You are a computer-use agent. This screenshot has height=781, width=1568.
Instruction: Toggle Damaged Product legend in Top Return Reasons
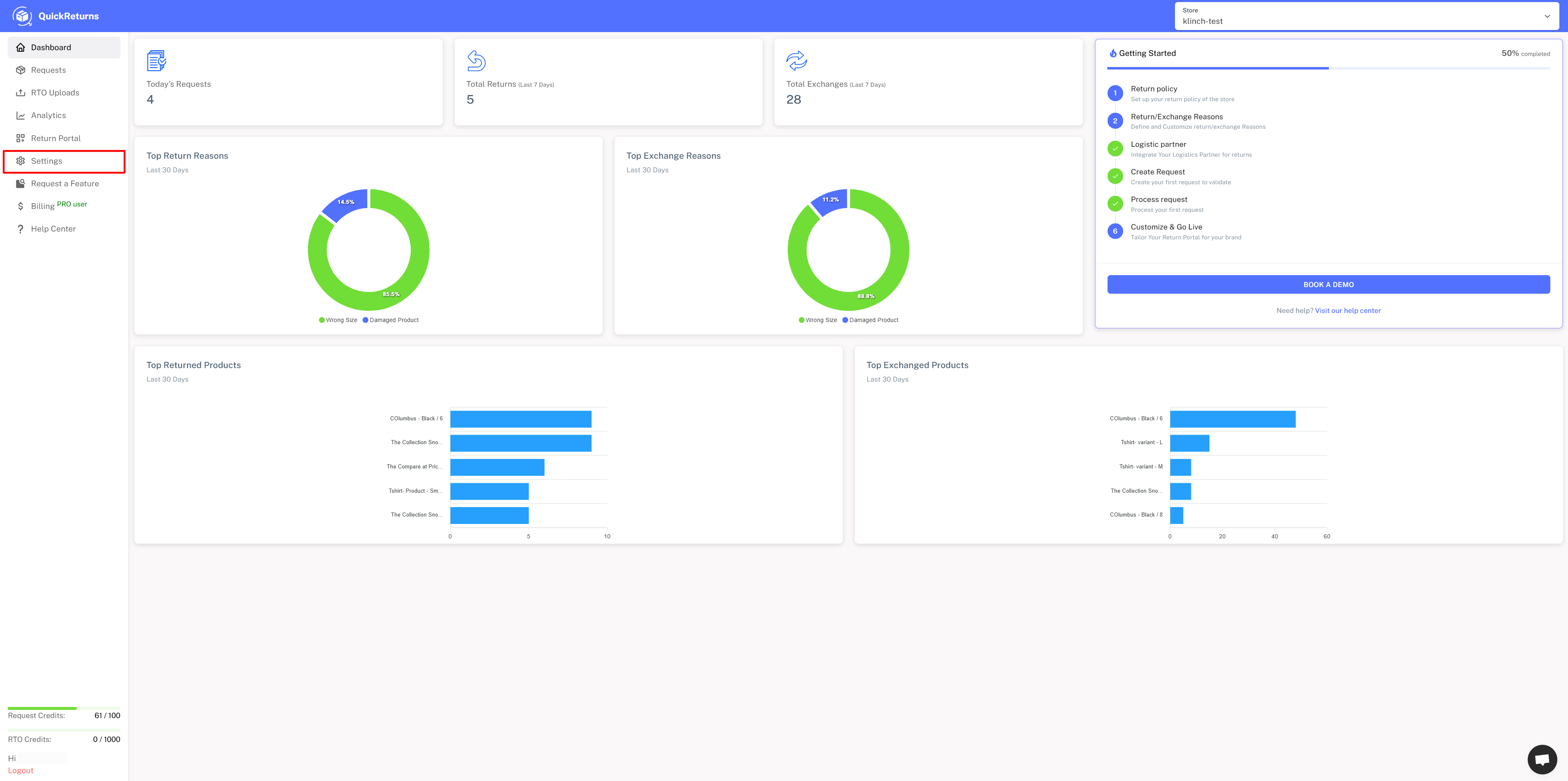[390, 320]
